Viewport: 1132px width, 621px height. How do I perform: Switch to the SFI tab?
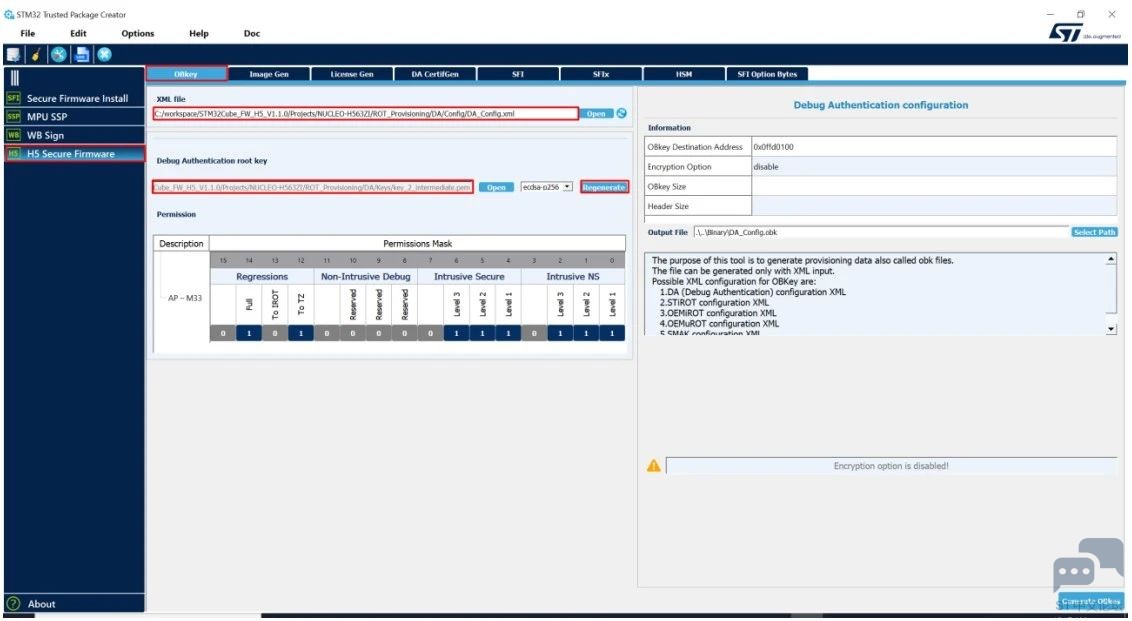[x=518, y=74]
